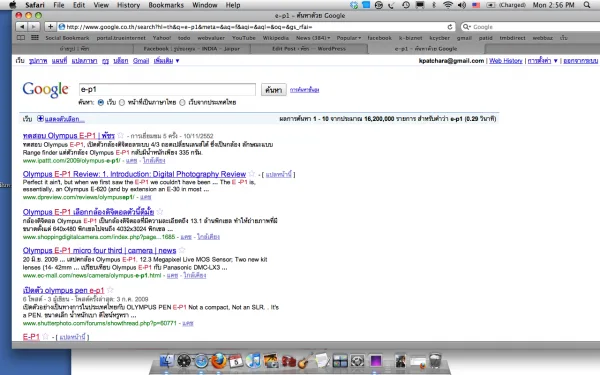
Task: Expand show options plus icon in results bar
Action: (x=40, y=119)
